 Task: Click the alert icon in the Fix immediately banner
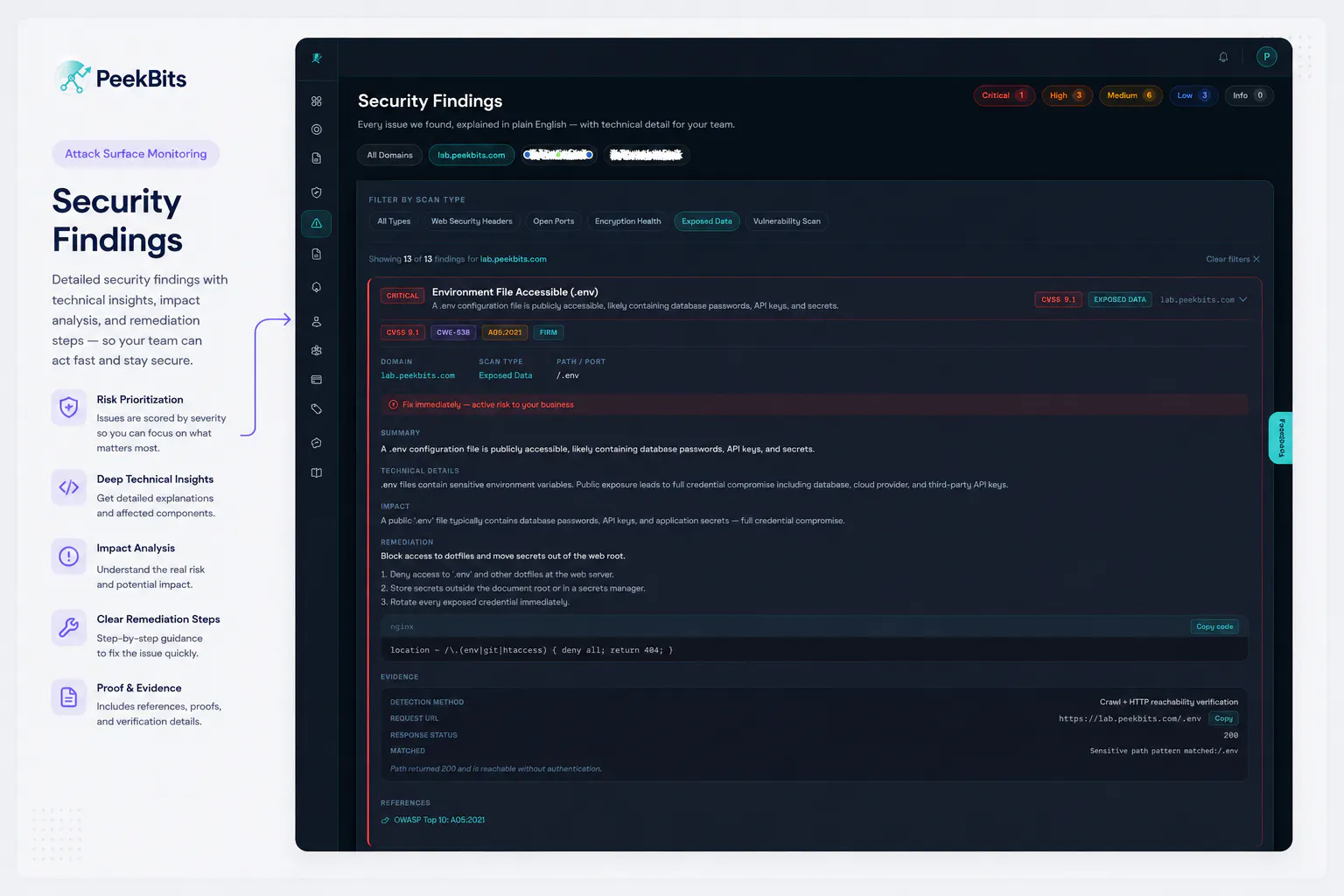coord(394,405)
